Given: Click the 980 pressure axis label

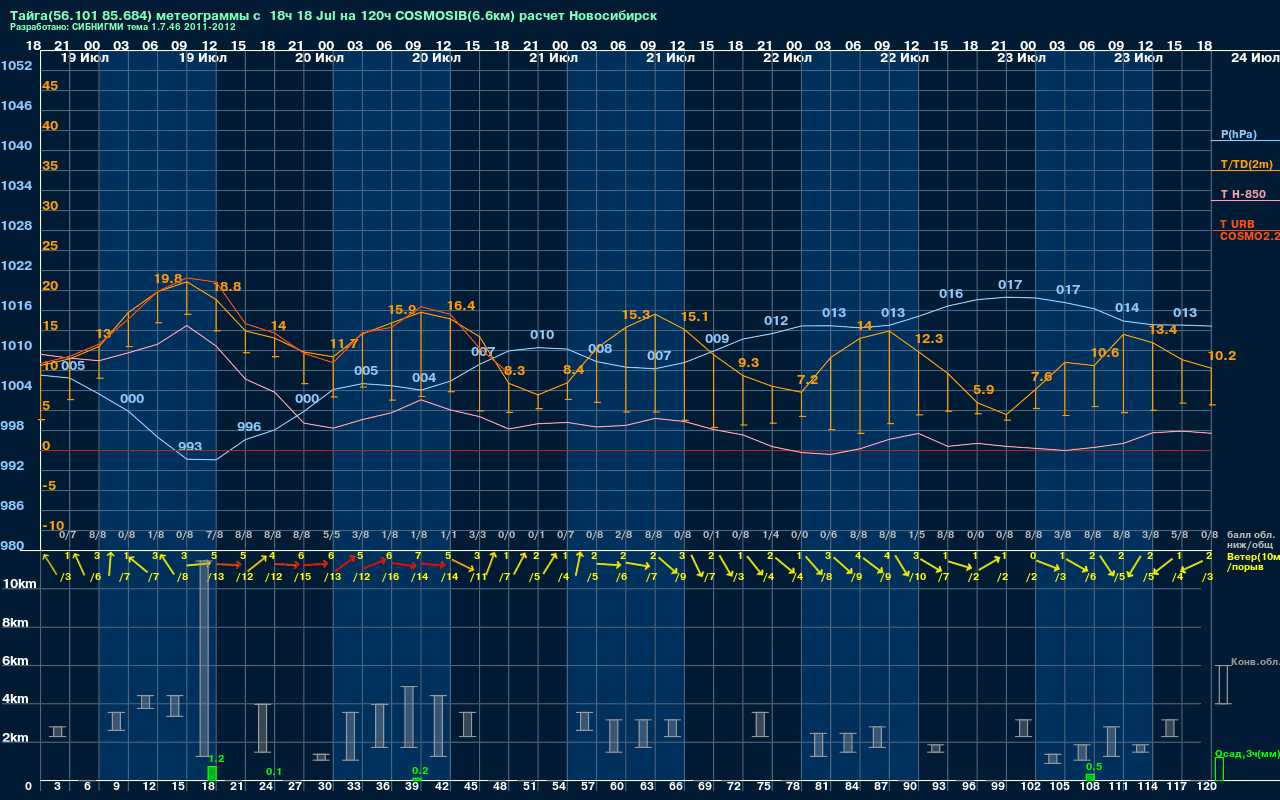Looking at the screenshot, I should (13, 546).
